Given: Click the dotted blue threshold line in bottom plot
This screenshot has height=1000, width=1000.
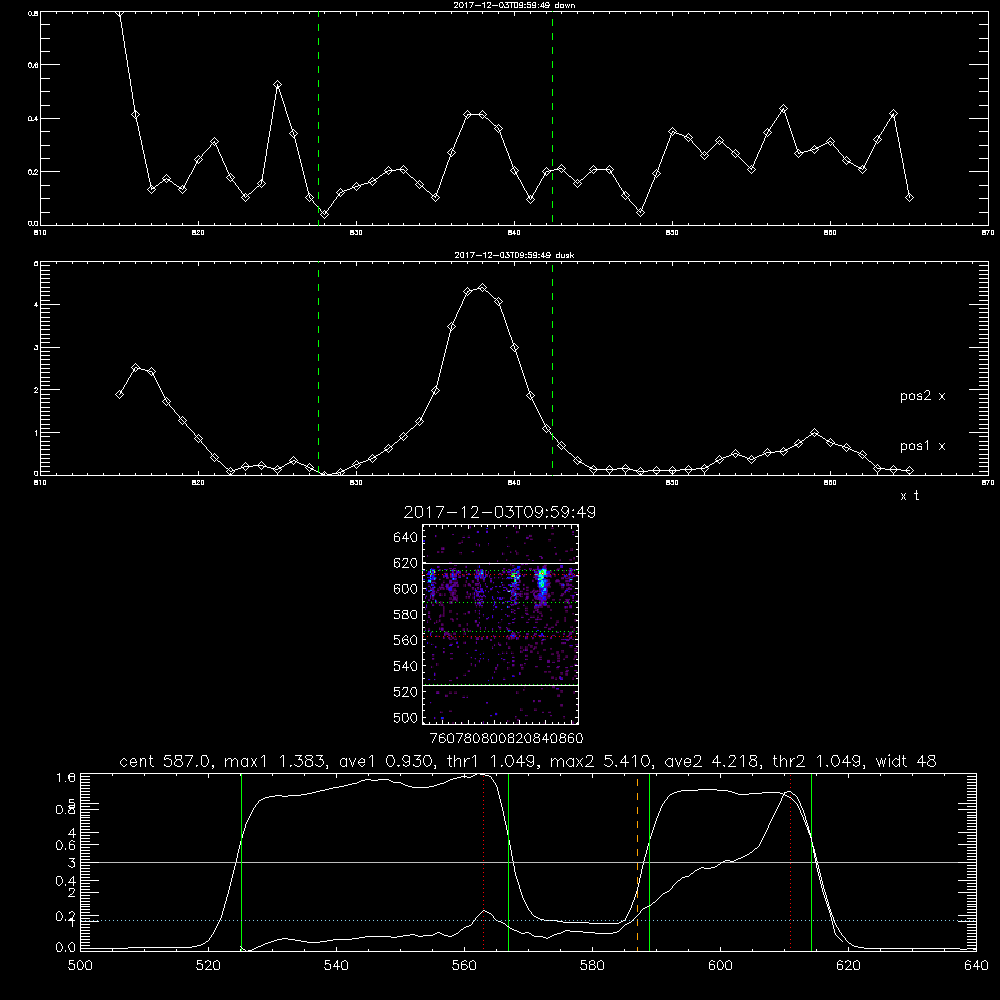Looking at the screenshot, I should [x=528, y=920].
